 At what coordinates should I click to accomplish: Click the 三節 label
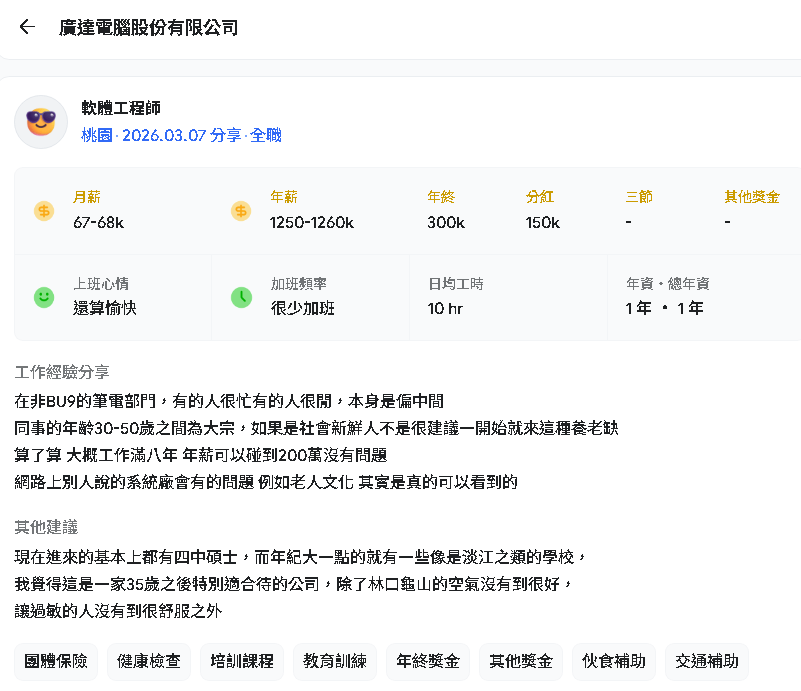coord(639,197)
